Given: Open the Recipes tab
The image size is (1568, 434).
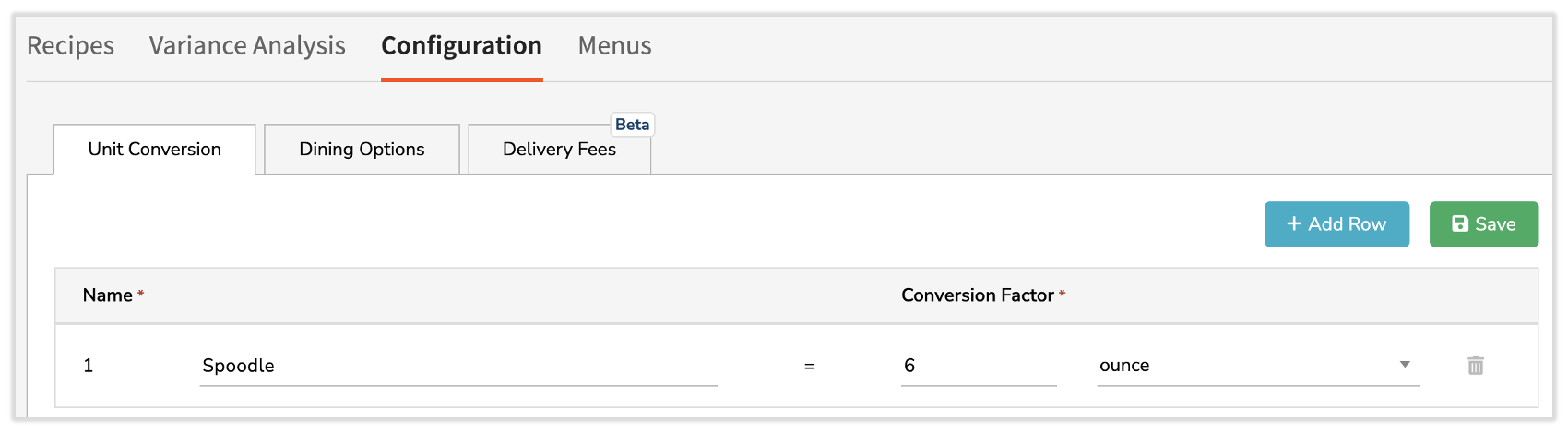Looking at the screenshot, I should (x=70, y=45).
